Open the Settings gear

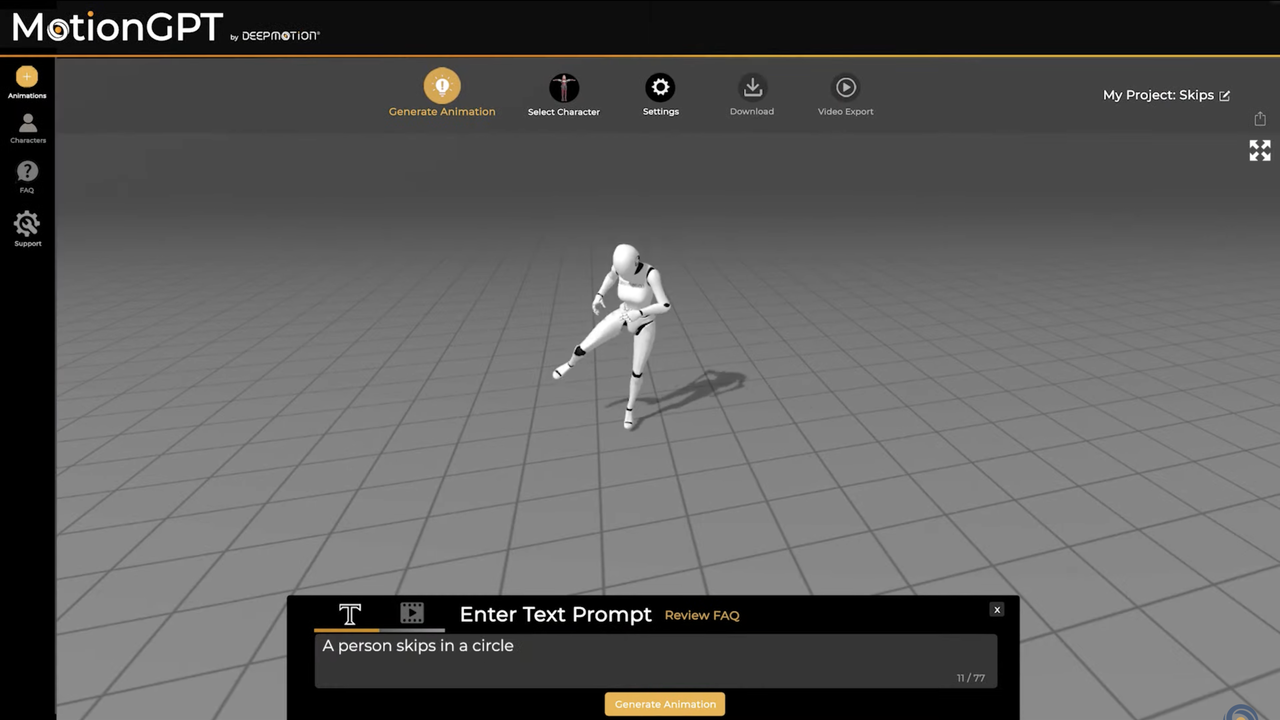(x=660, y=94)
